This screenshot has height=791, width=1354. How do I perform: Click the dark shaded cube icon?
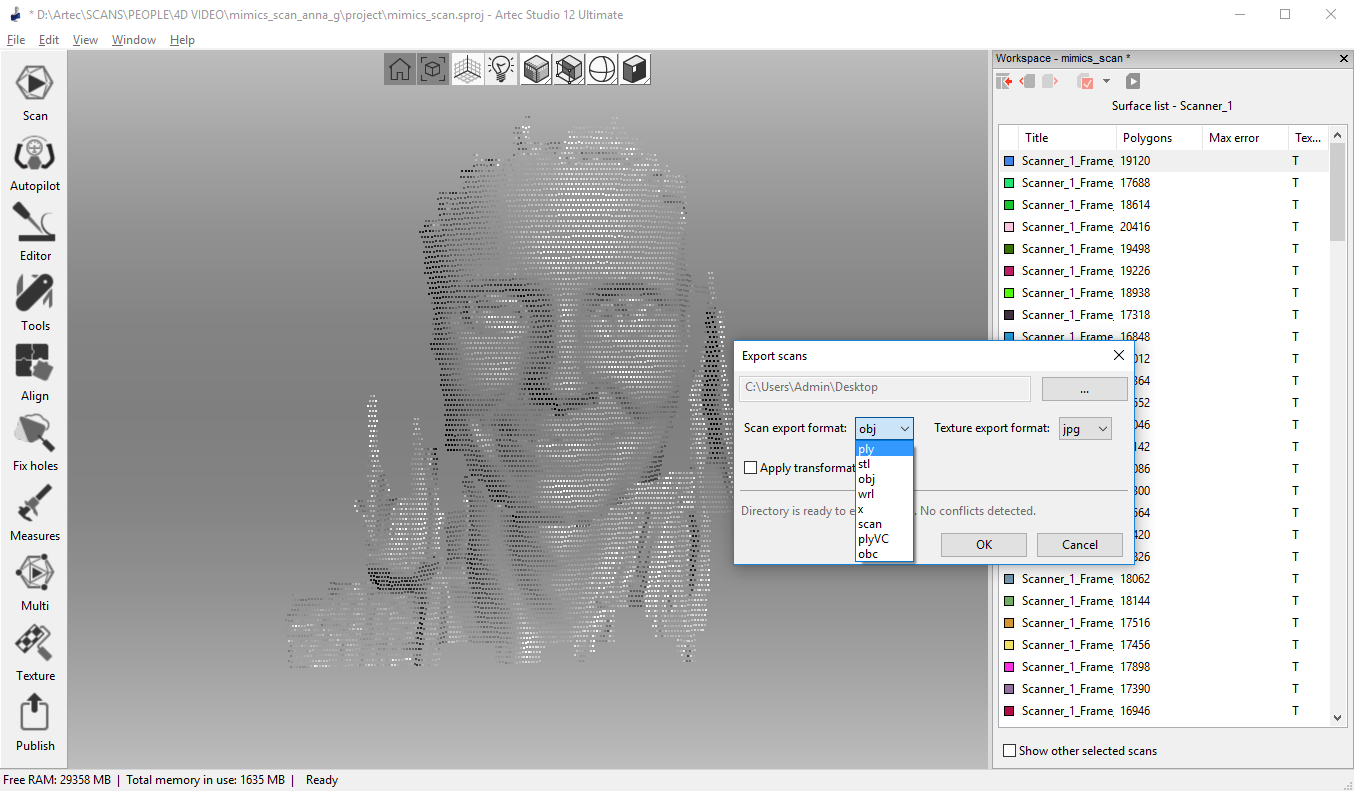(635, 69)
